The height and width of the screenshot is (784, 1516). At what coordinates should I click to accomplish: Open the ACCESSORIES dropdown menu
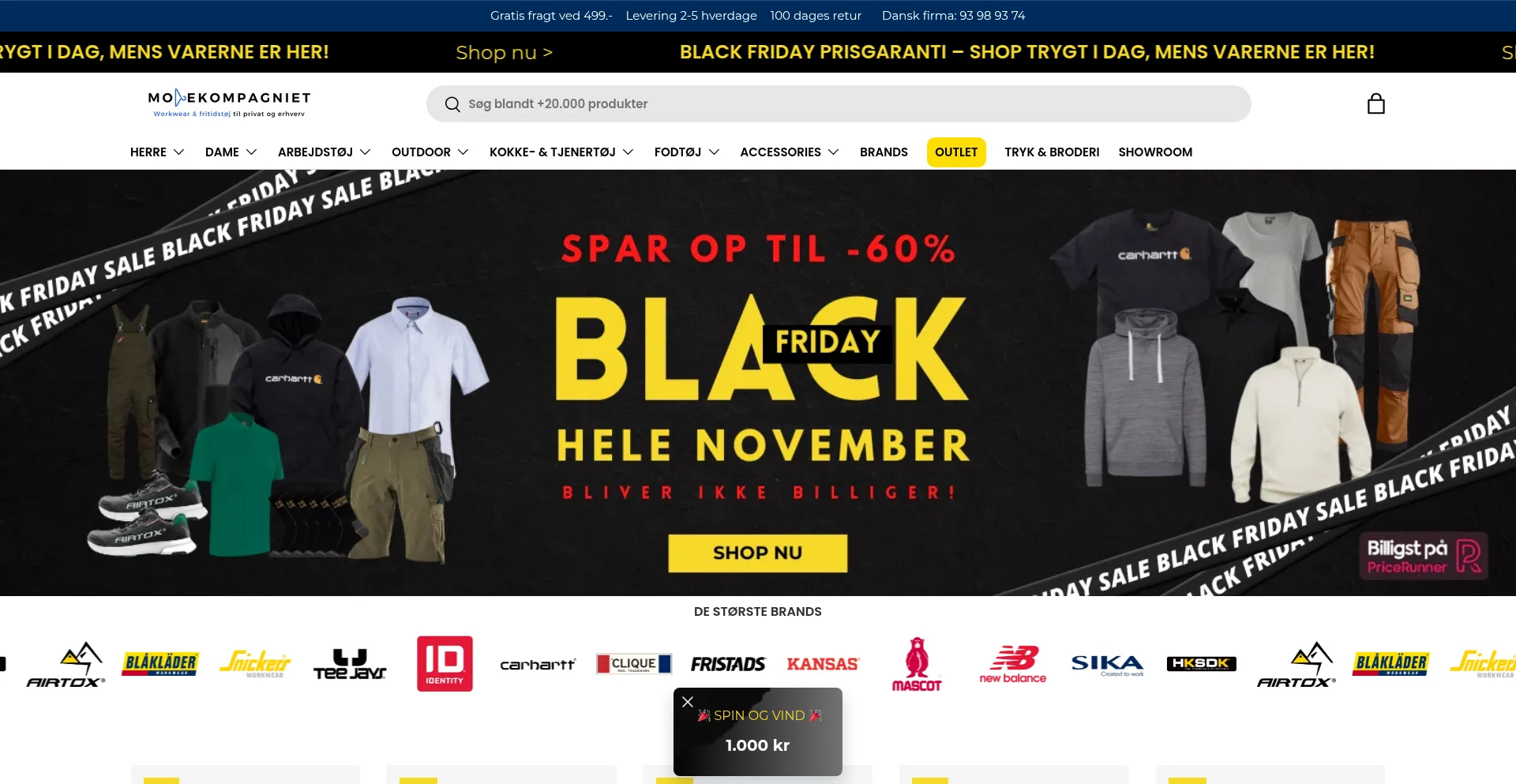pos(790,152)
